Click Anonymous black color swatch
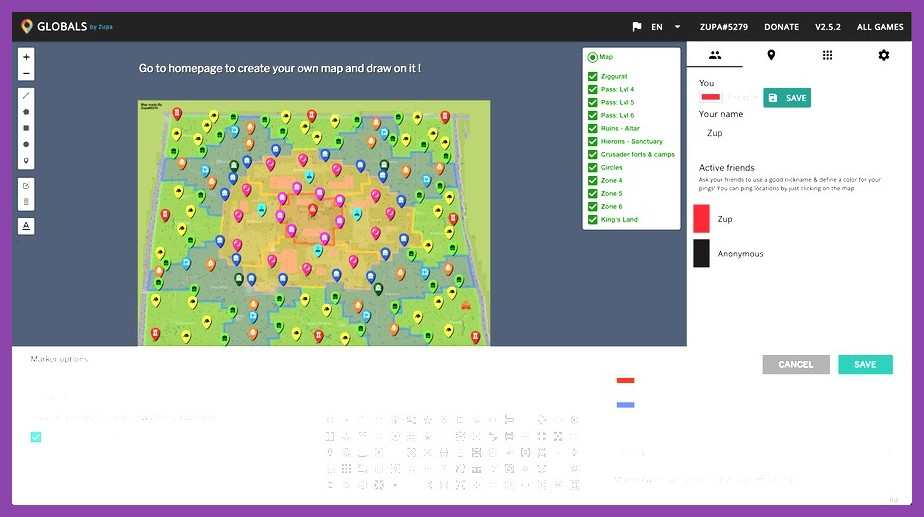 pos(701,253)
